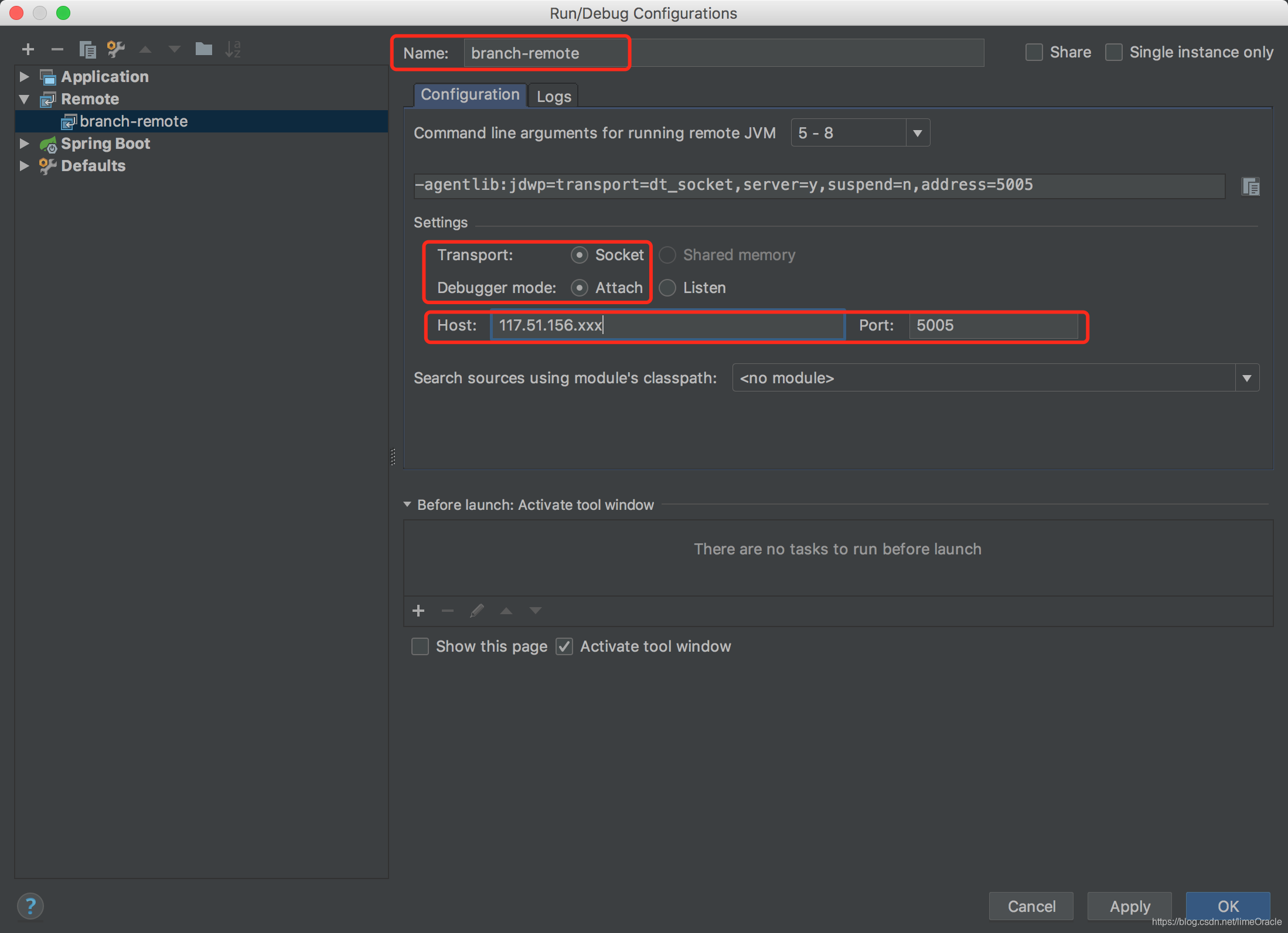Select the Listen debugger mode radio
Viewport: 1288px width, 933px height.
[667, 288]
